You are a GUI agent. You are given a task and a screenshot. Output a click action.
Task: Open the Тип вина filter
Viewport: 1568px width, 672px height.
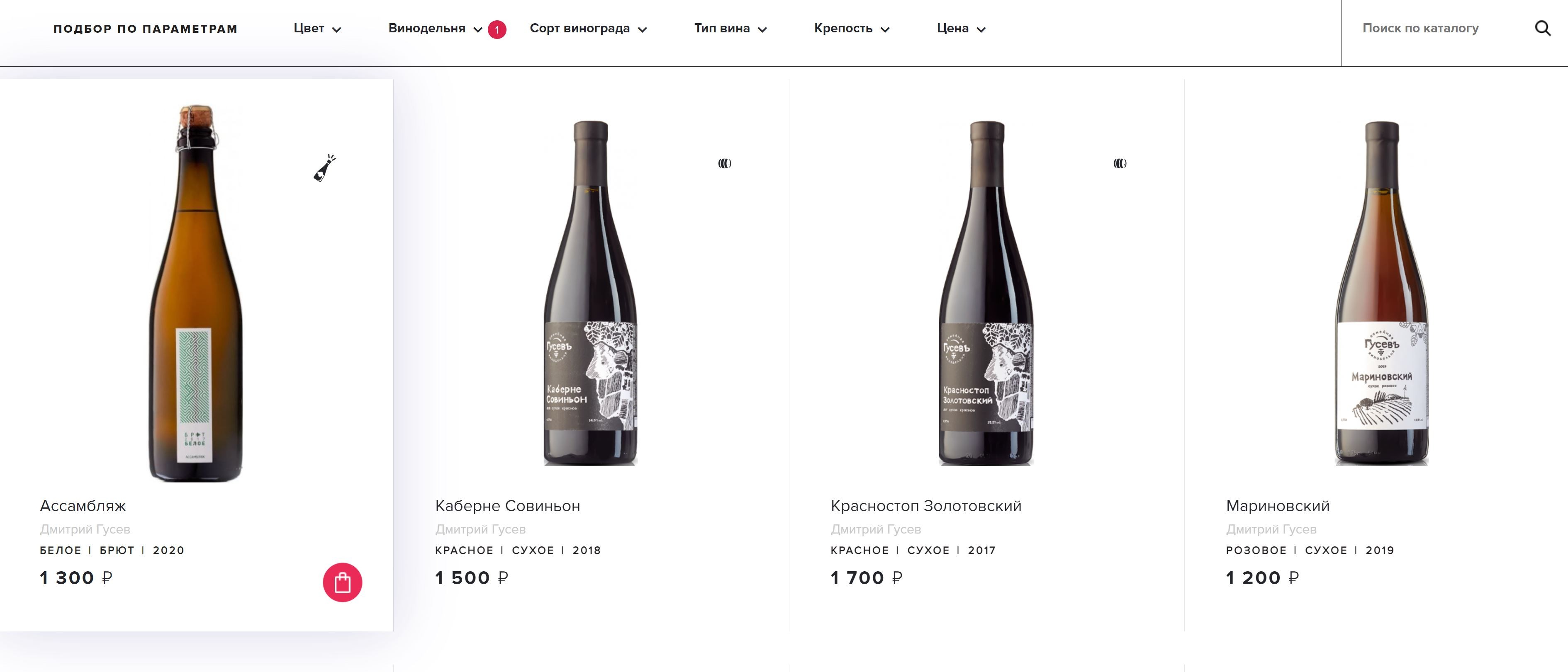[730, 29]
